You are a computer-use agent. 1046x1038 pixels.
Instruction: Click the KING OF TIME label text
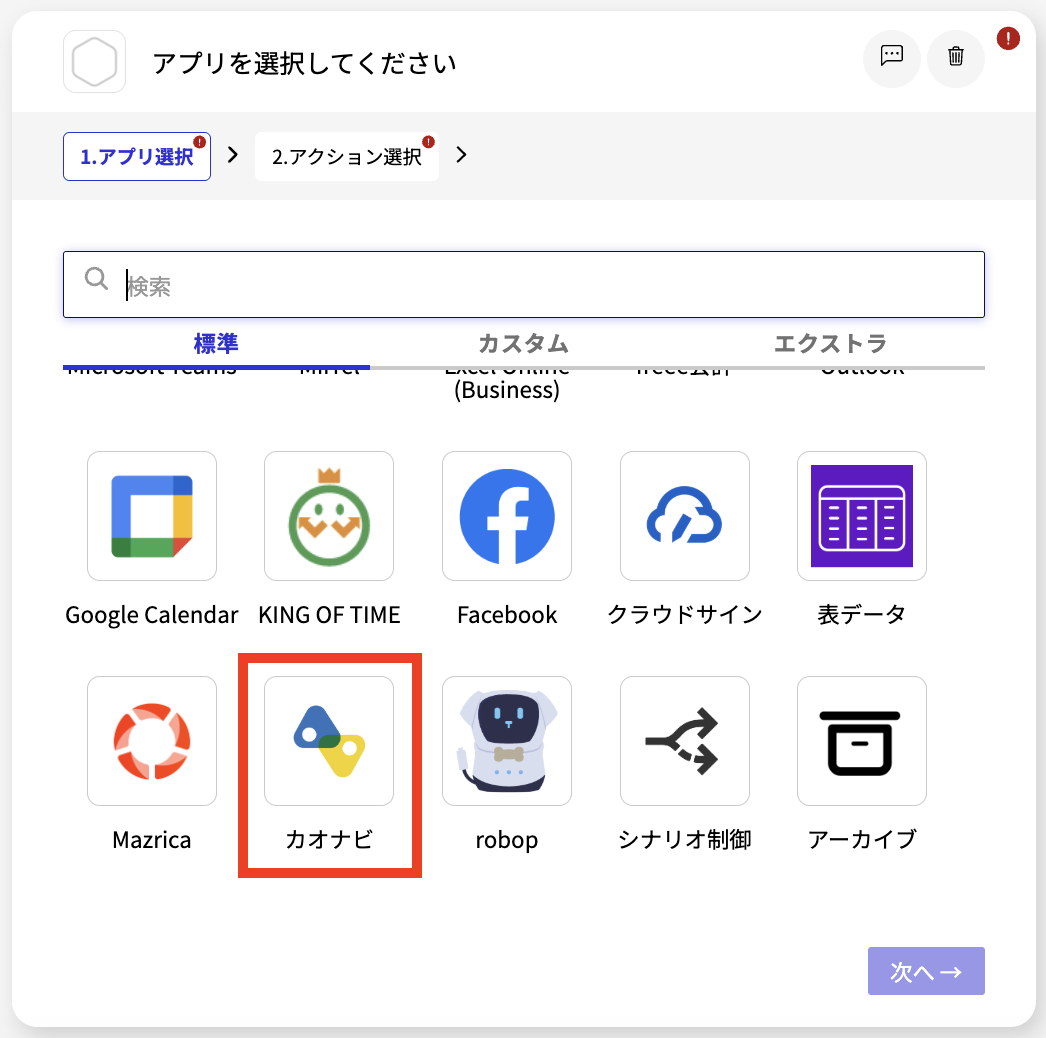330,615
